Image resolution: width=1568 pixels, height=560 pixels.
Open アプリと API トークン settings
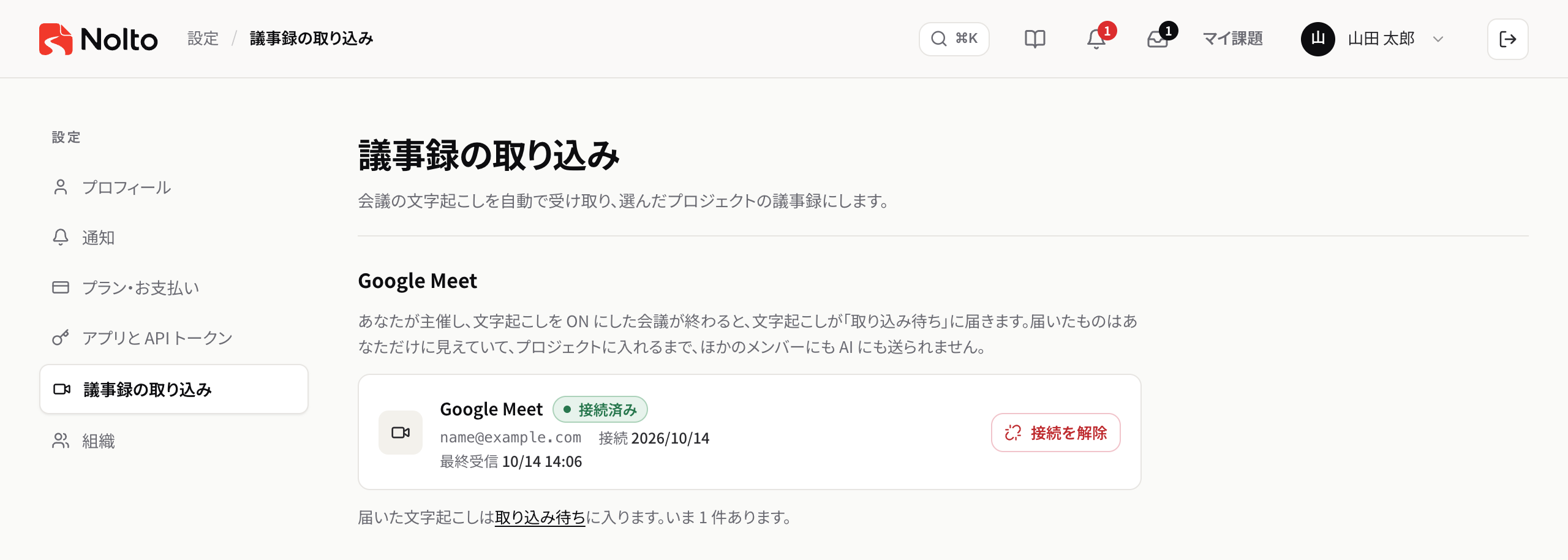(x=173, y=338)
